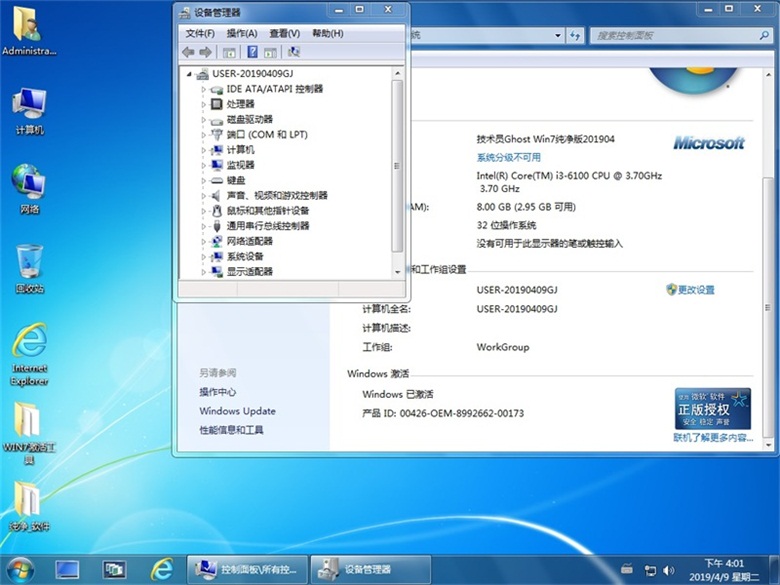Viewport: 780px width, 585px height.
Task: Select the Internet Explorer desktop icon
Action: click(29, 352)
